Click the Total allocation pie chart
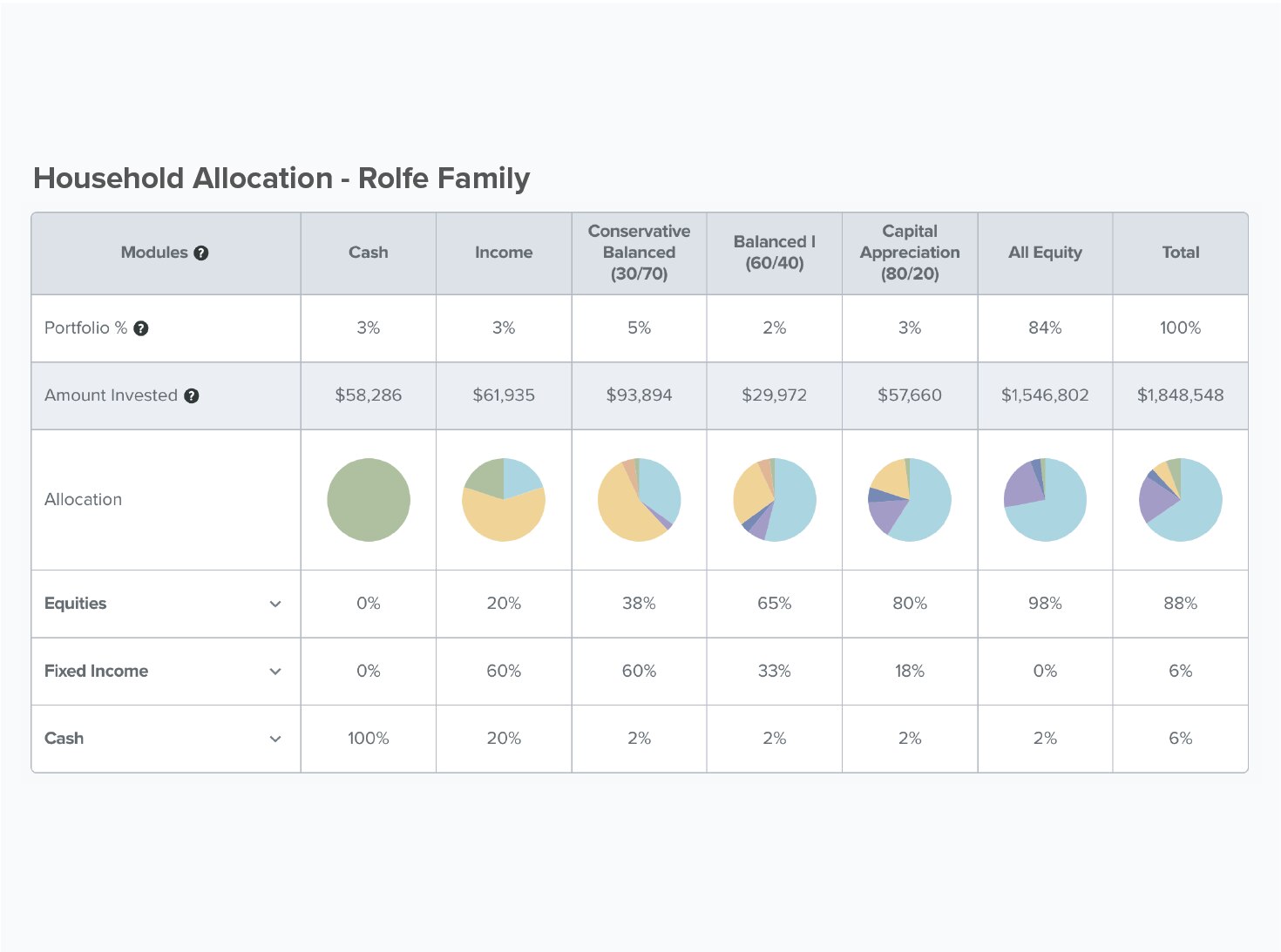The width and height of the screenshot is (1281, 952). tap(1181, 500)
